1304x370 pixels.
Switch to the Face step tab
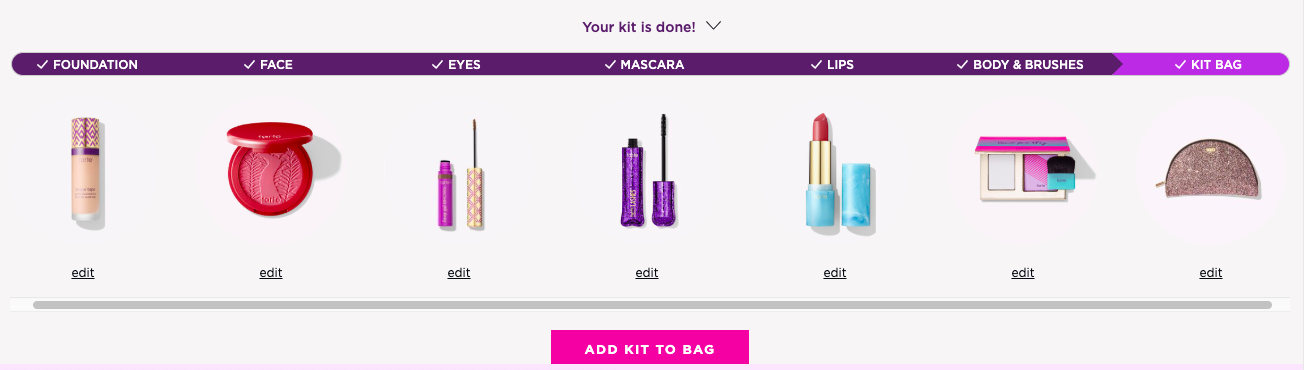click(x=268, y=64)
